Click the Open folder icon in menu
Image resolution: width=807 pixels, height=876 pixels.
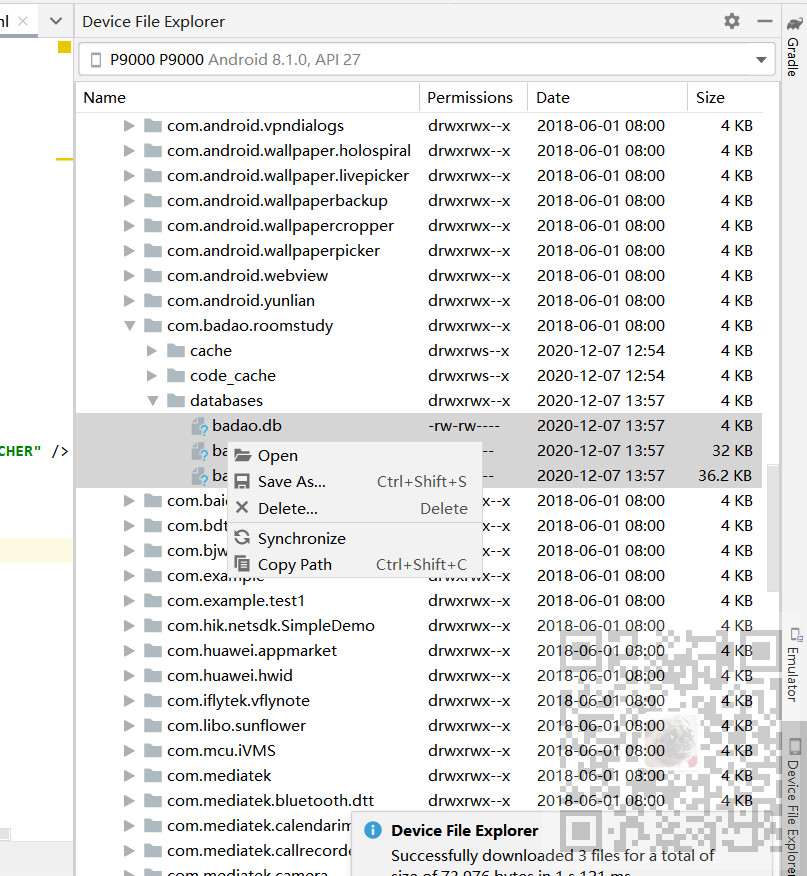click(x=242, y=455)
